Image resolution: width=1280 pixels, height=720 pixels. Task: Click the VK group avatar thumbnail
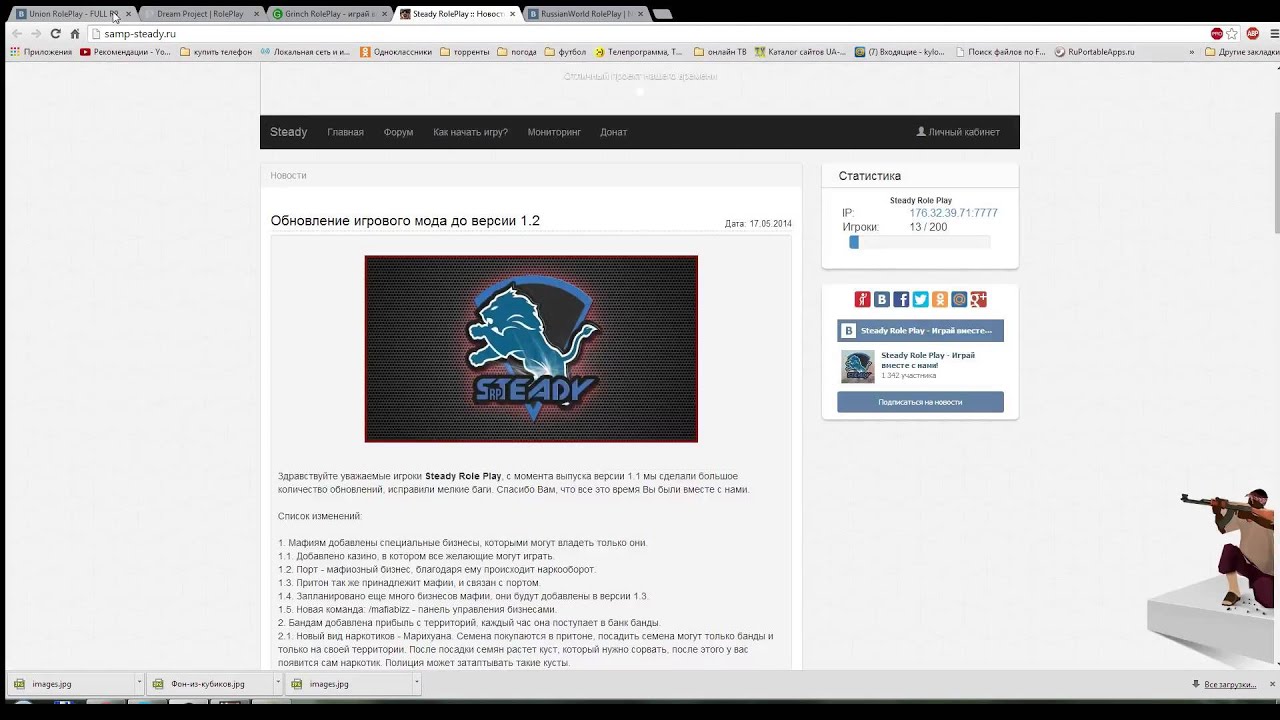click(x=858, y=366)
